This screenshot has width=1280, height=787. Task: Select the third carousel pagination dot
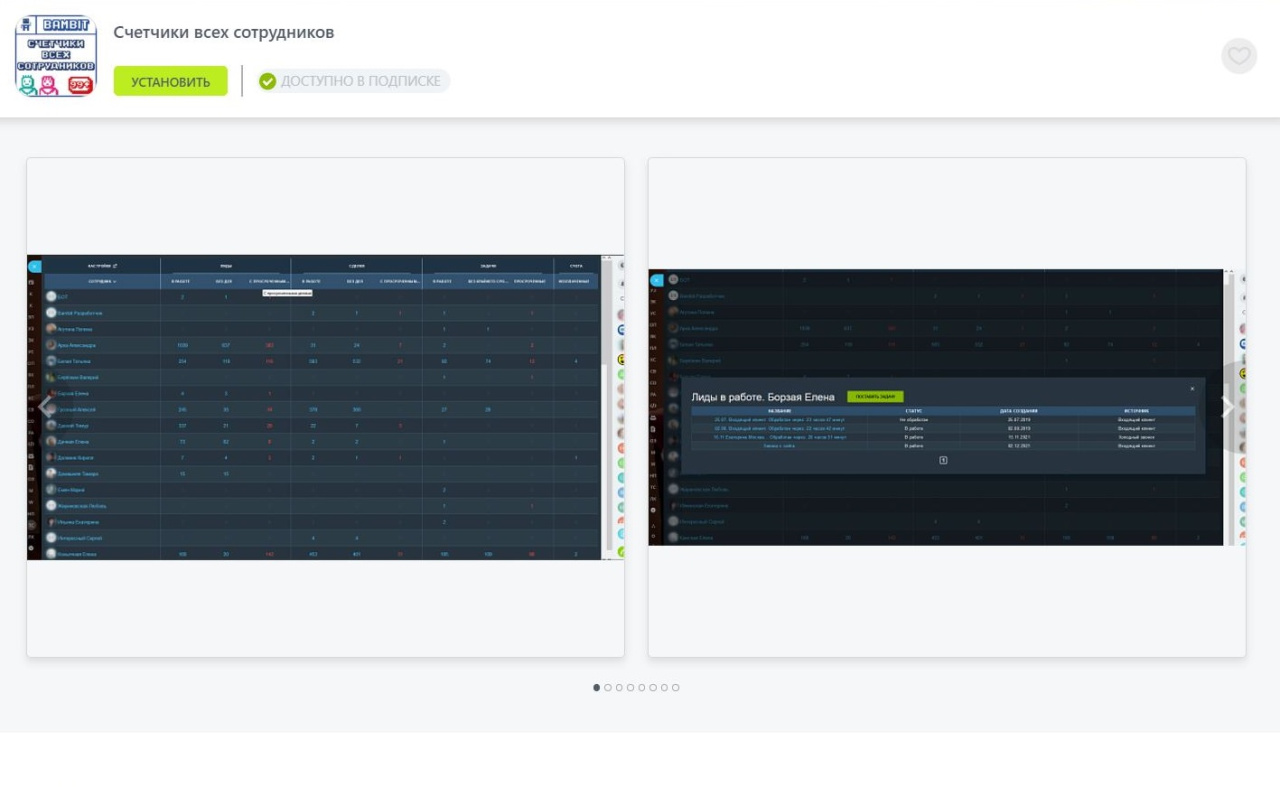(x=619, y=688)
